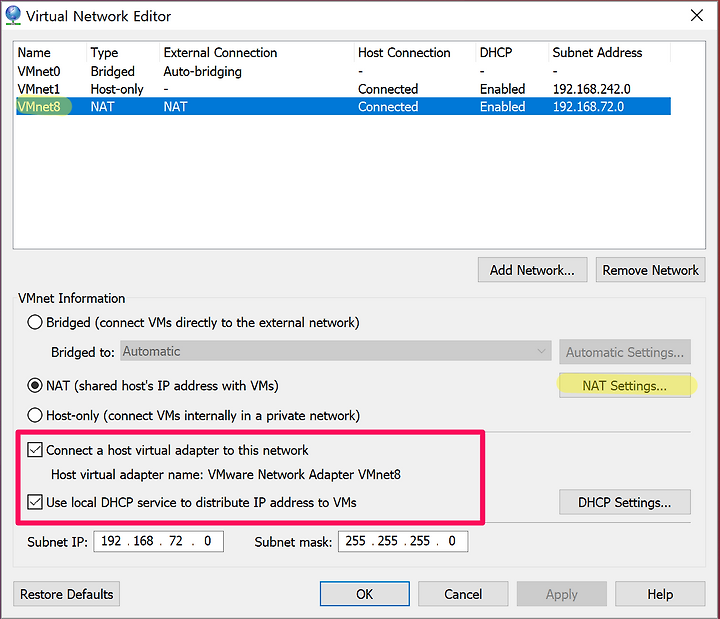720x619 pixels.
Task: Click the 192.168.72.0 subnet address cell
Action: click(588, 107)
